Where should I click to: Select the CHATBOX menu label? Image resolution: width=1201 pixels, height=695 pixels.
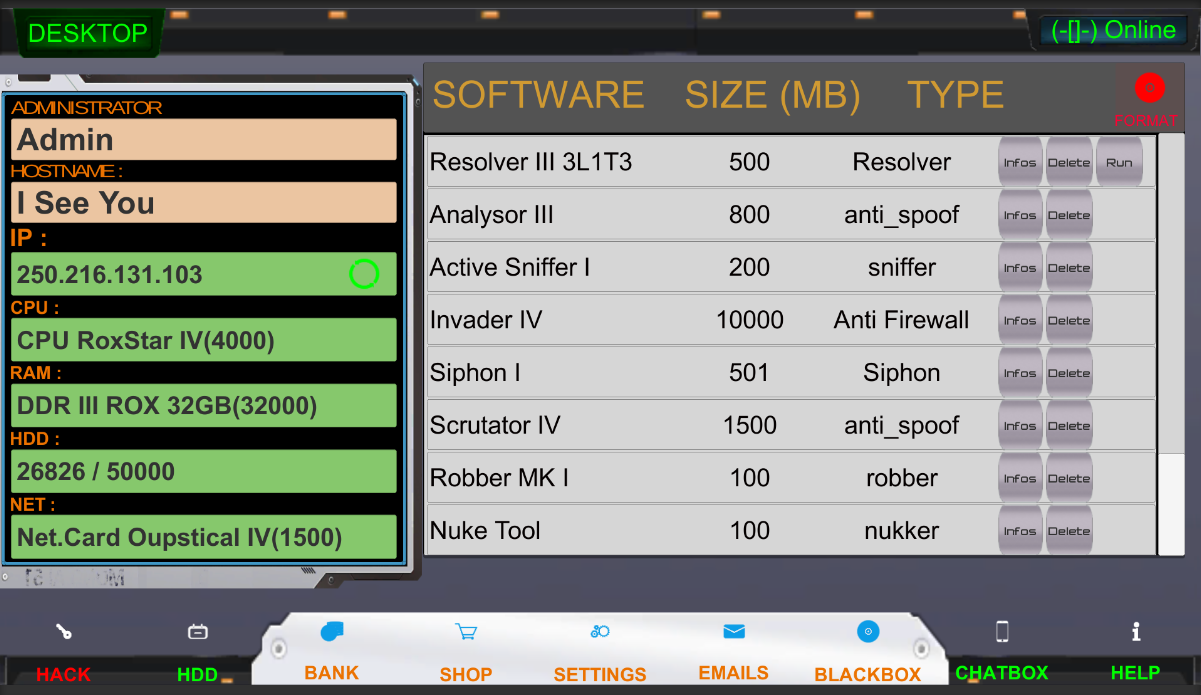point(1002,672)
